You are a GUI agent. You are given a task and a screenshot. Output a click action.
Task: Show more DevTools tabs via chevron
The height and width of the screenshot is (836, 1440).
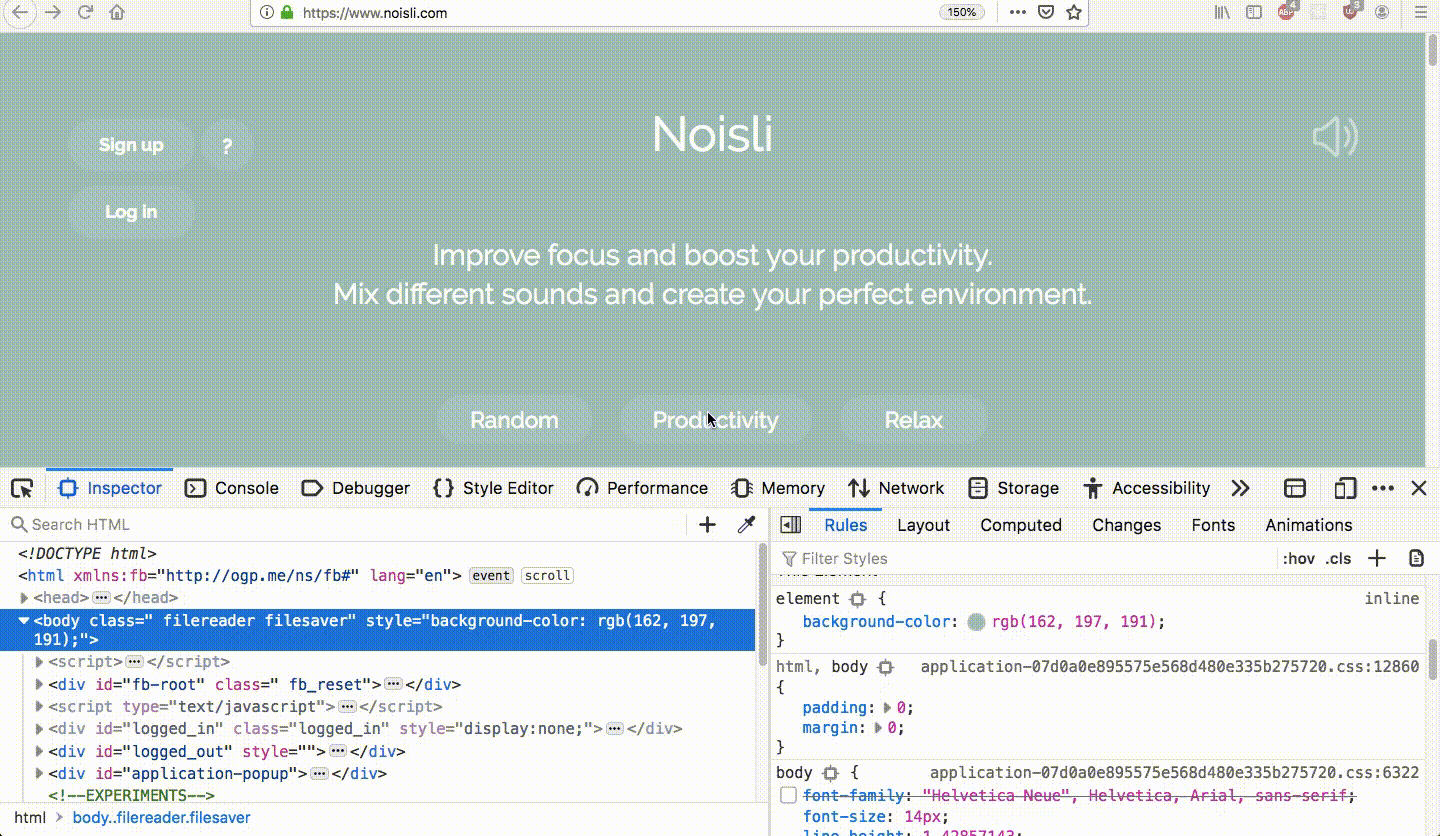pyautogui.click(x=1241, y=488)
